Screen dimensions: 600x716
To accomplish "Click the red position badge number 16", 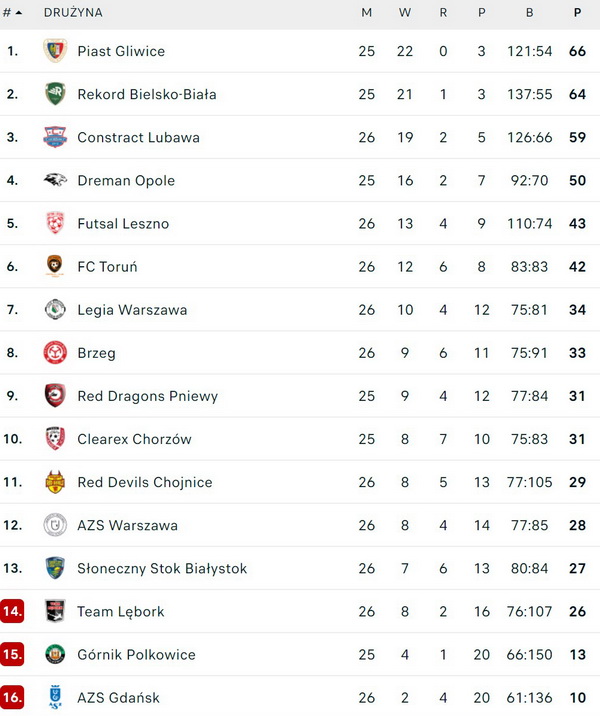I will tap(12, 697).
